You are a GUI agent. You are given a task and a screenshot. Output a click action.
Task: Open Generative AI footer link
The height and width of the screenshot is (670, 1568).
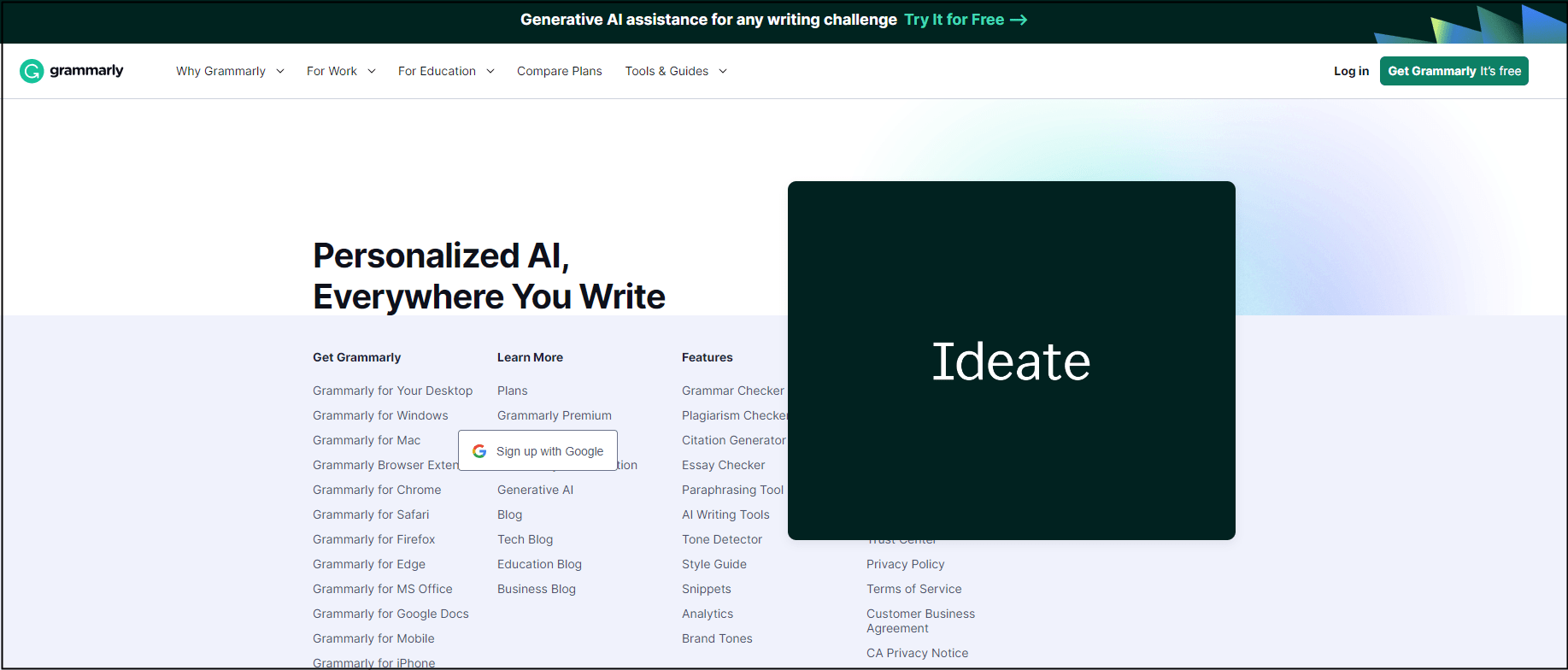point(535,490)
